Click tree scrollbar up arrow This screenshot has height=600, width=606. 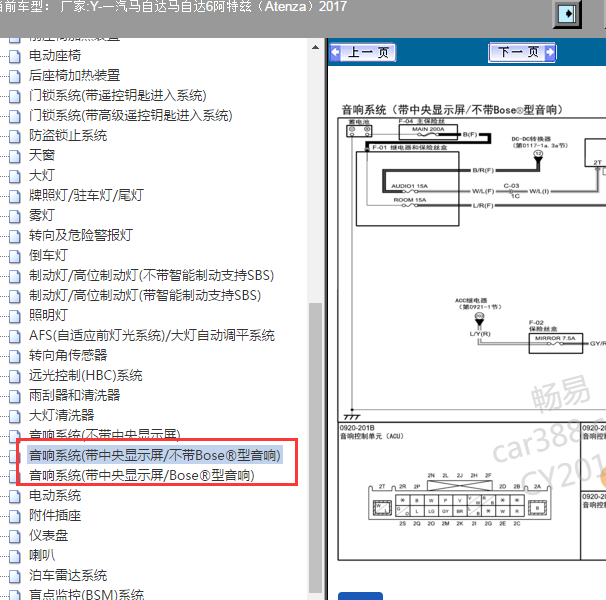click(x=315, y=48)
